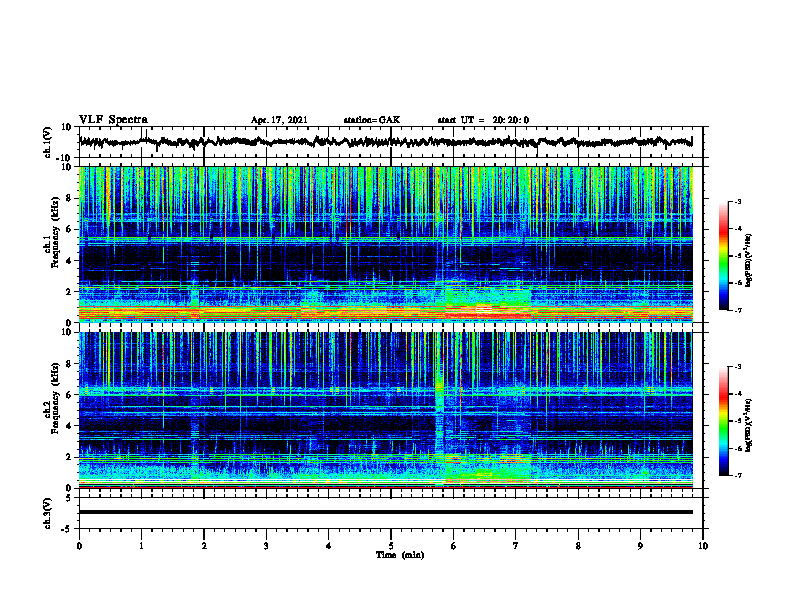Click time axis tick label "9"
The image size is (792, 612).
click(x=640, y=546)
